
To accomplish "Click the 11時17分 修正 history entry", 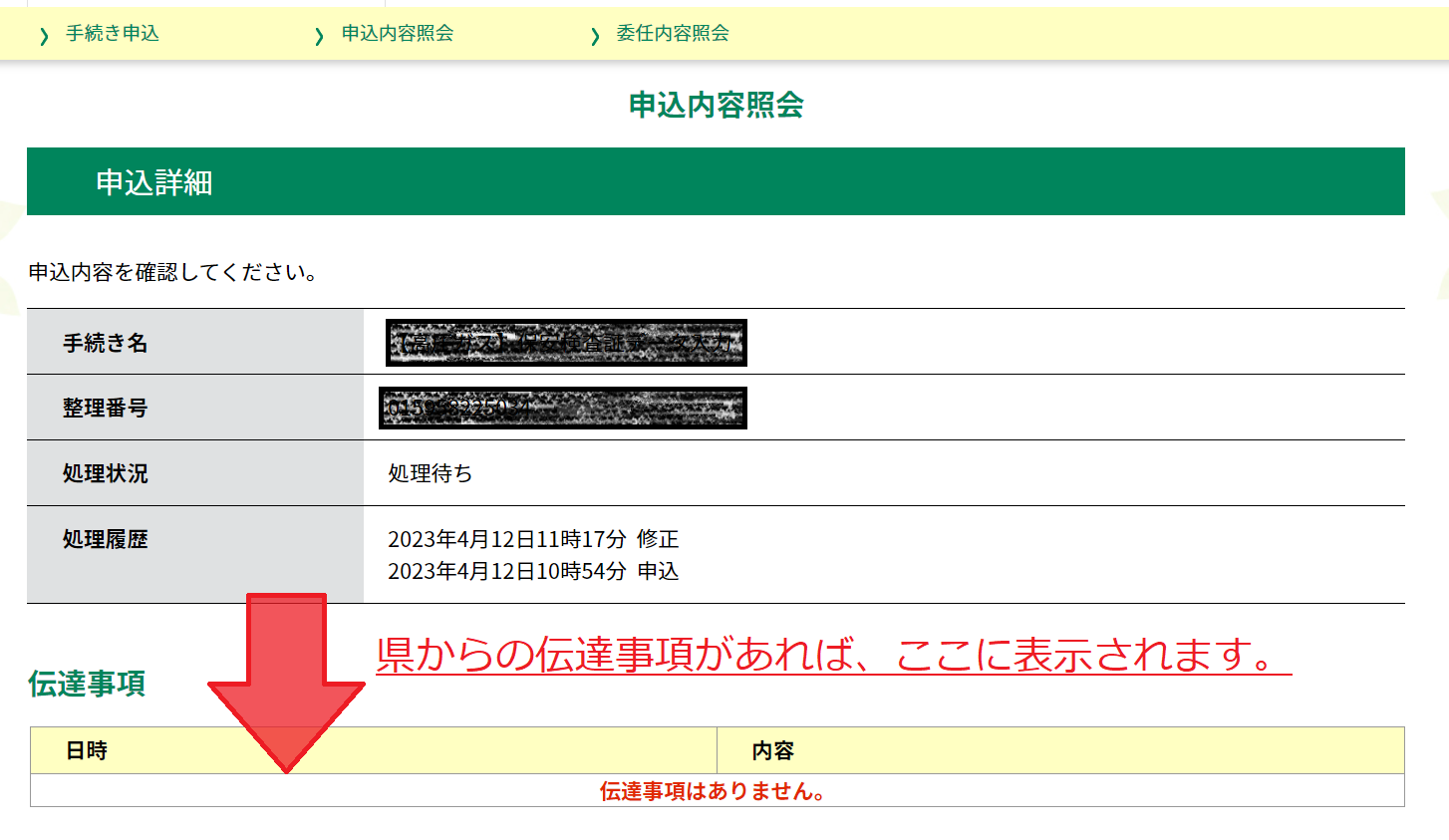I will 533,539.
